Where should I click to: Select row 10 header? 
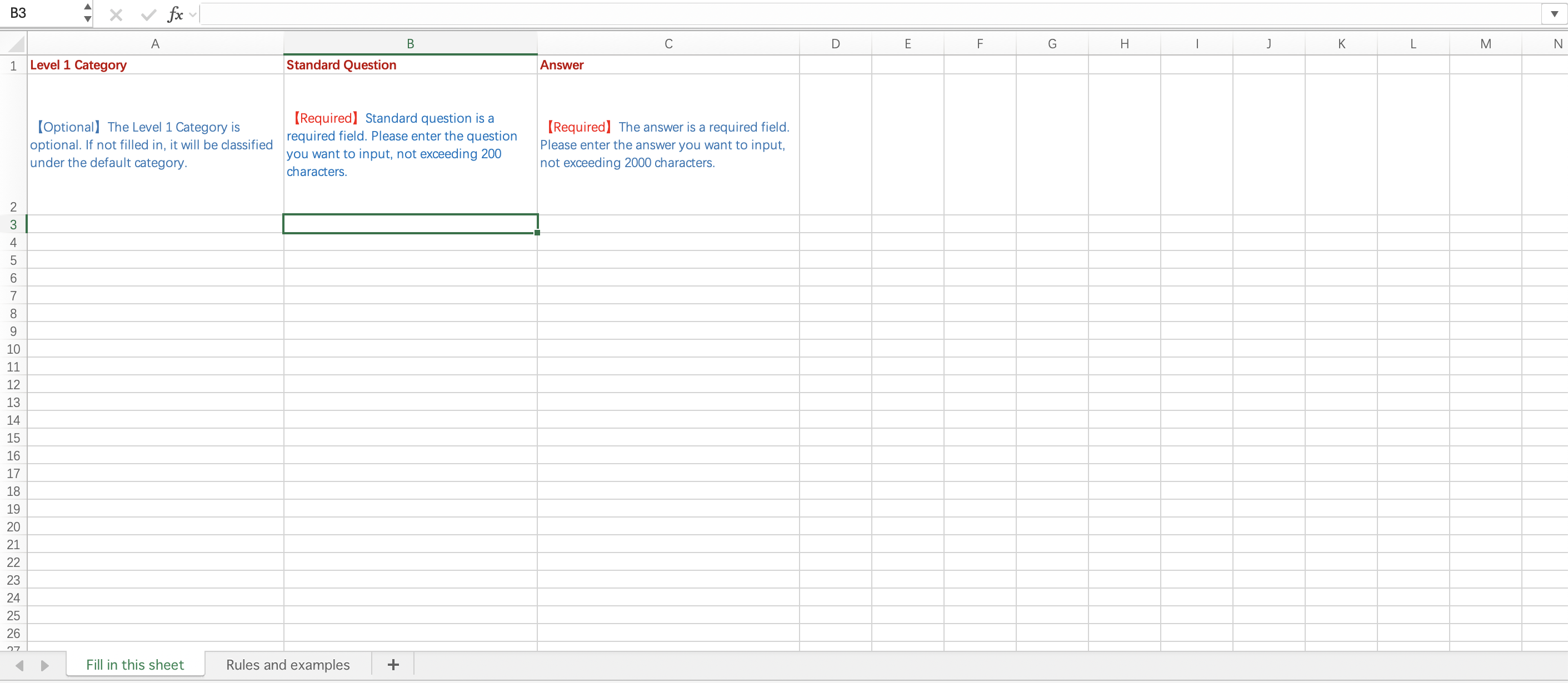[x=13, y=349]
